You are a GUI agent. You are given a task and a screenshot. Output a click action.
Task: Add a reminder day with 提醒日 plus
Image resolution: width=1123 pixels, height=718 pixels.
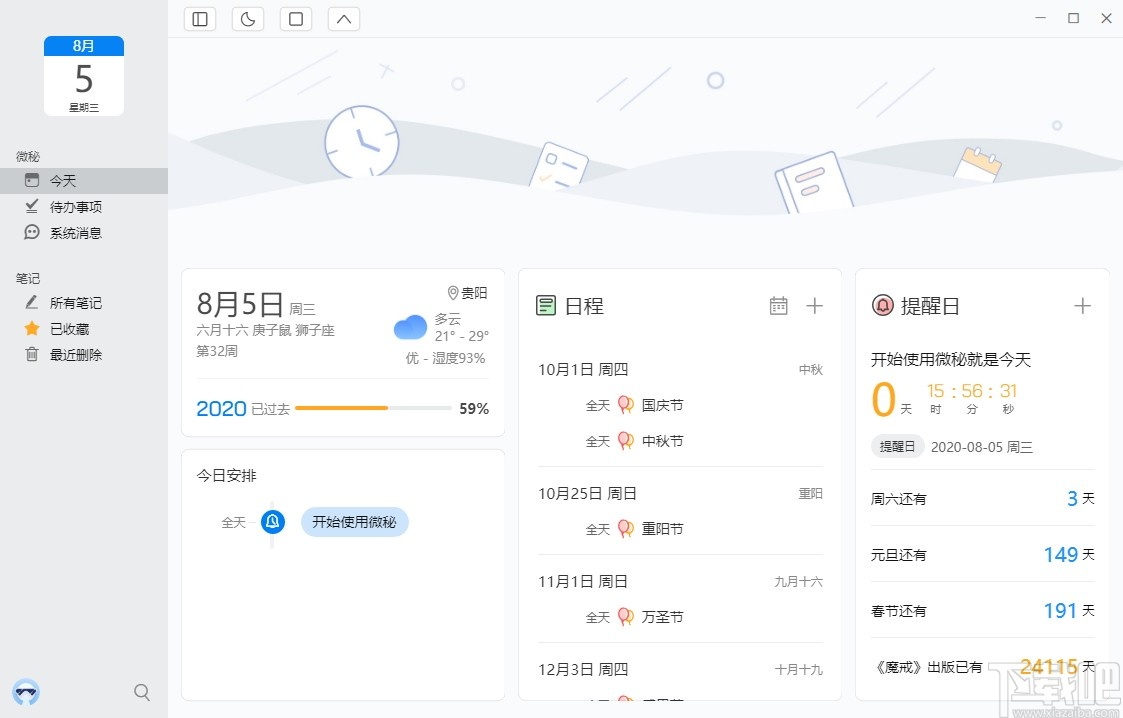(x=1082, y=306)
